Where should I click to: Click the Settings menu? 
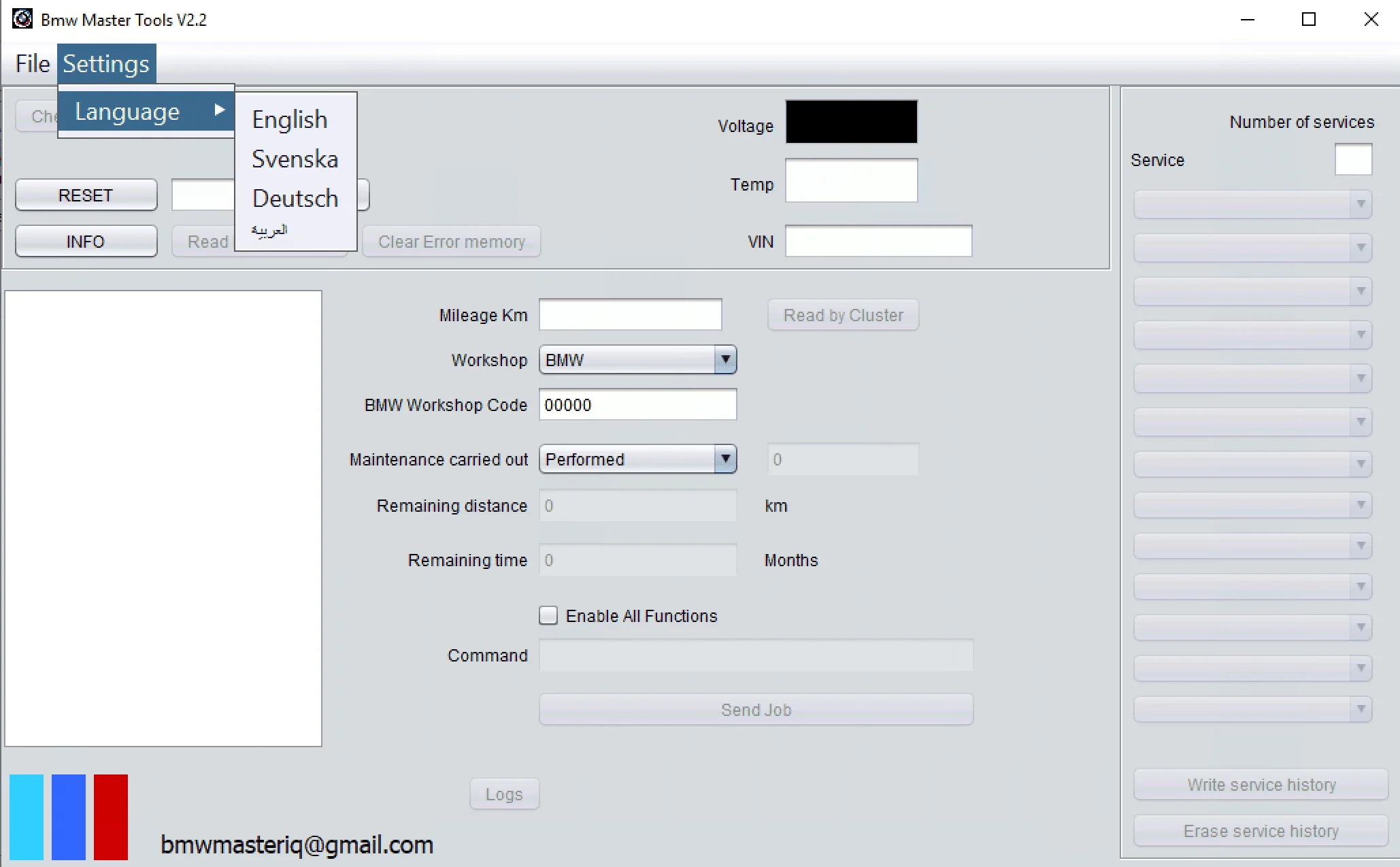tap(106, 63)
